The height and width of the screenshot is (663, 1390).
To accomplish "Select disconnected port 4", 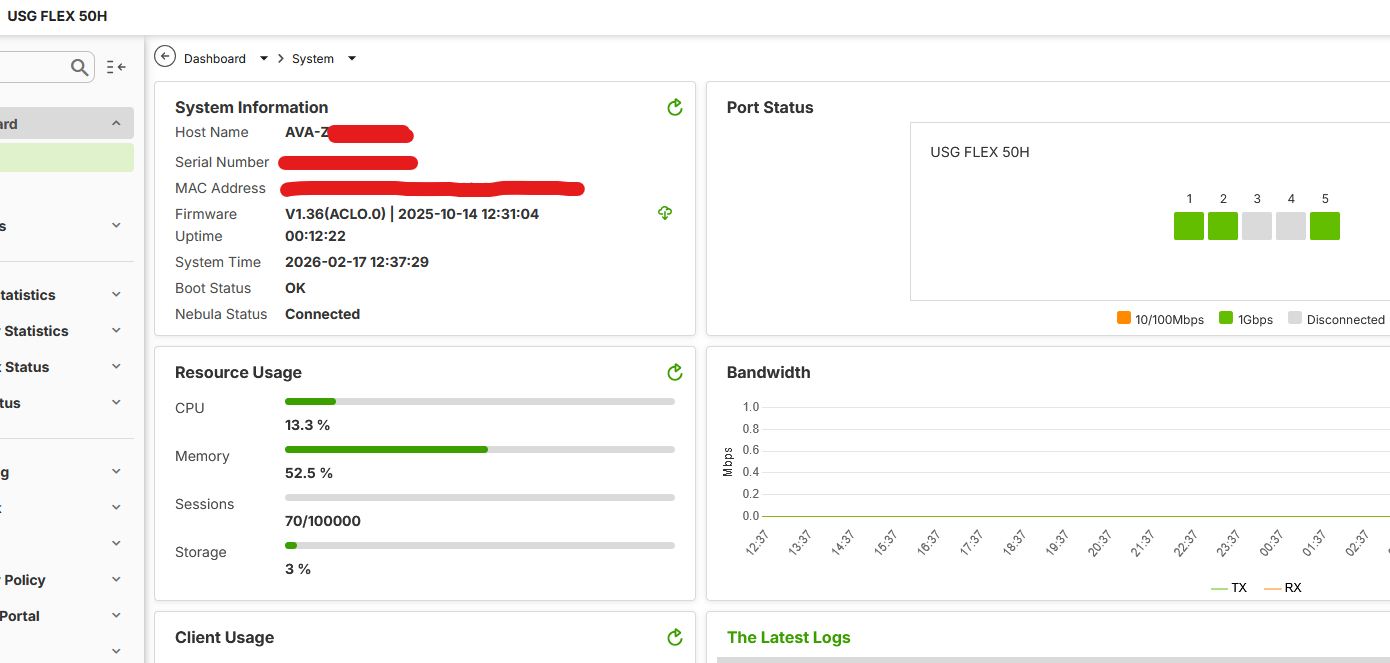I will pyautogui.click(x=1291, y=226).
